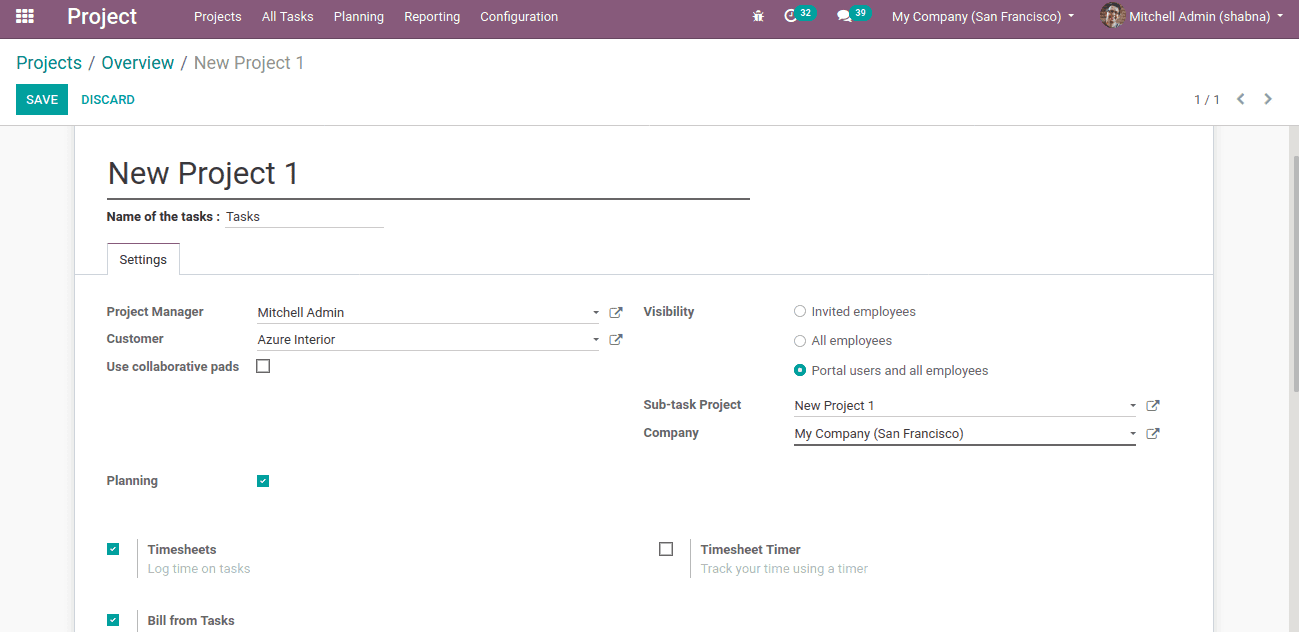Expand Sub-task Project dropdown arrow
Screen dimensions: 1299x632
click(1133, 406)
